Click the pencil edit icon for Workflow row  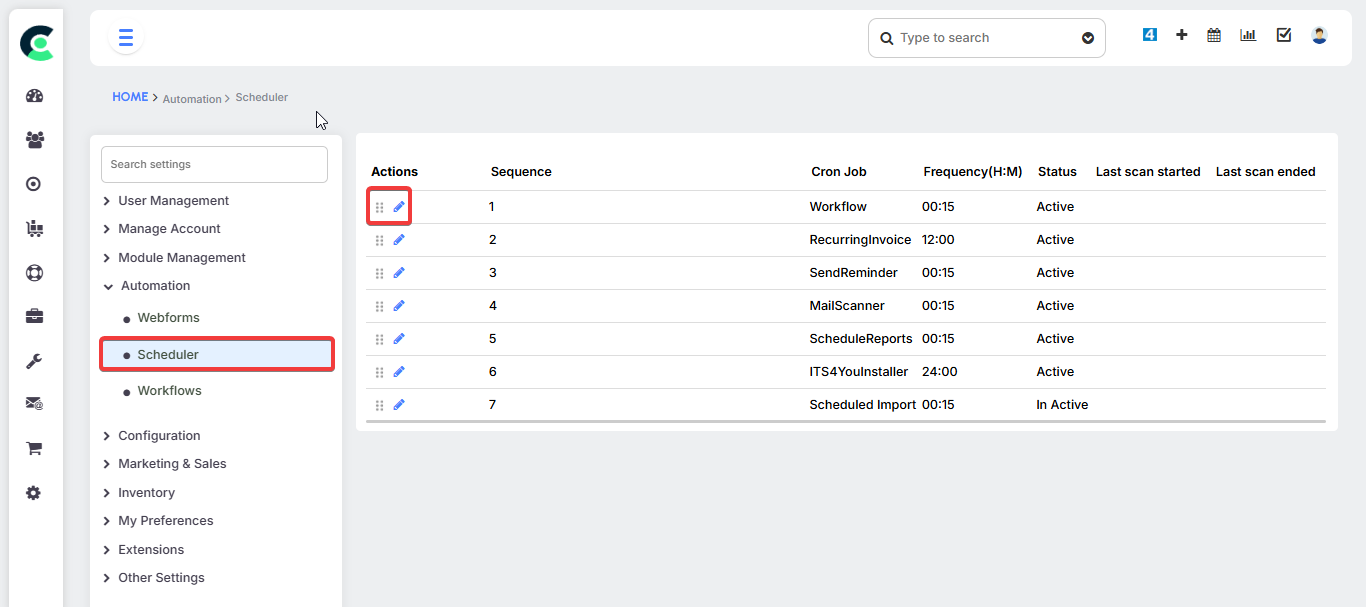click(399, 207)
